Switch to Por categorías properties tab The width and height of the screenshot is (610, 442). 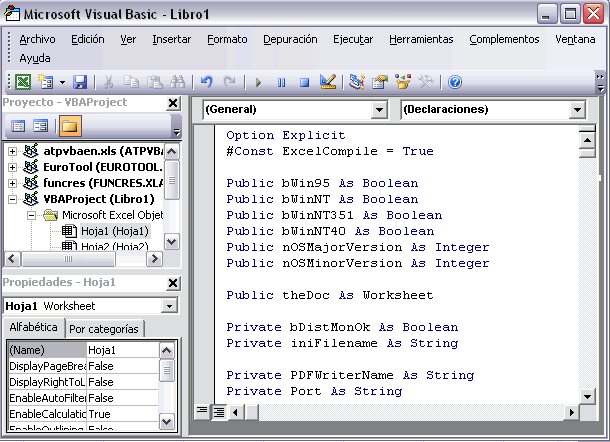[104, 329]
